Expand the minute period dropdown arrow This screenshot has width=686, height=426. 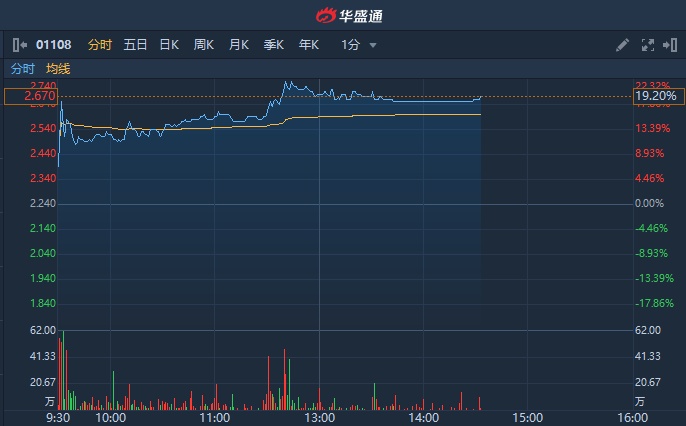pyautogui.click(x=373, y=45)
